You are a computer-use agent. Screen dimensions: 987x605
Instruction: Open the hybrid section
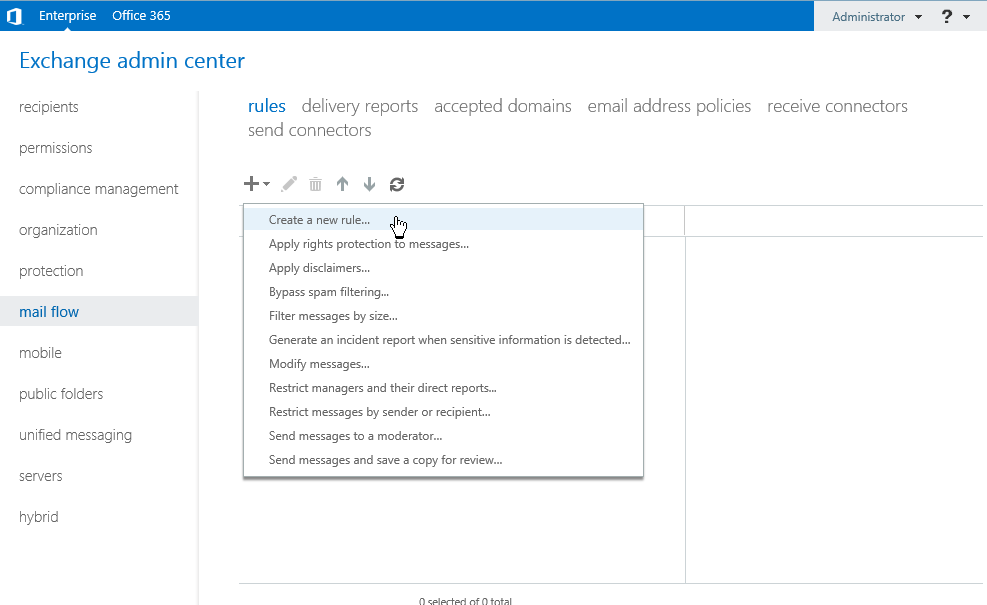38,517
